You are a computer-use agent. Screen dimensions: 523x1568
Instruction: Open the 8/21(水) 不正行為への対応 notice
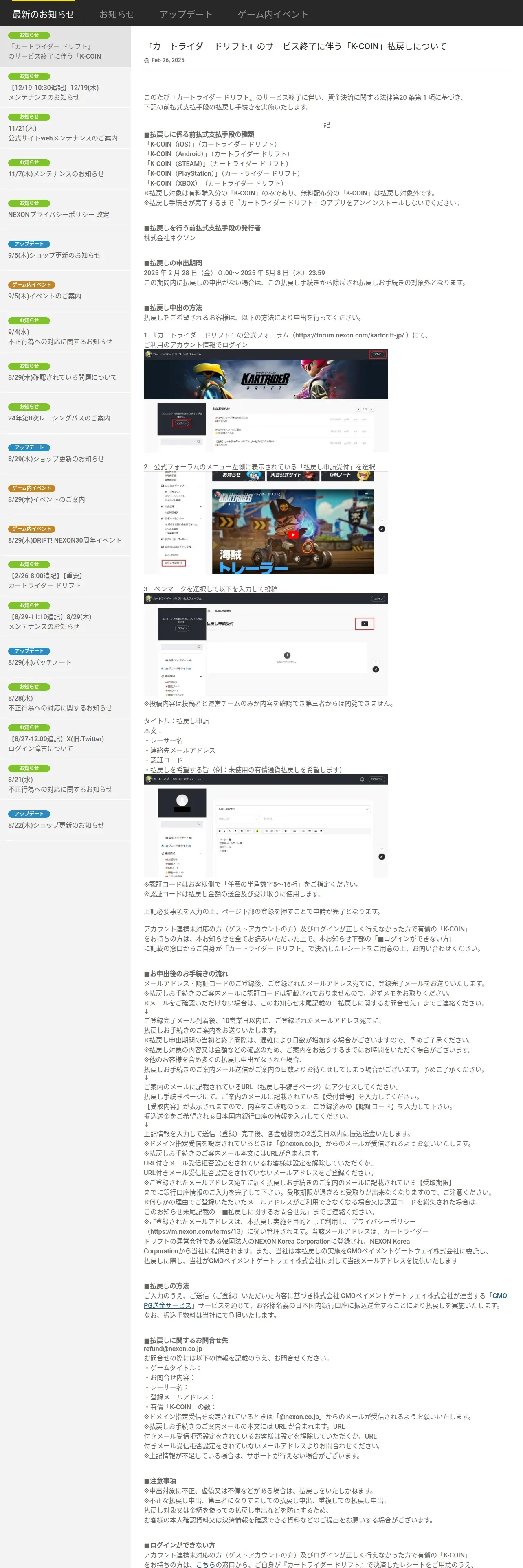coord(65,780)
